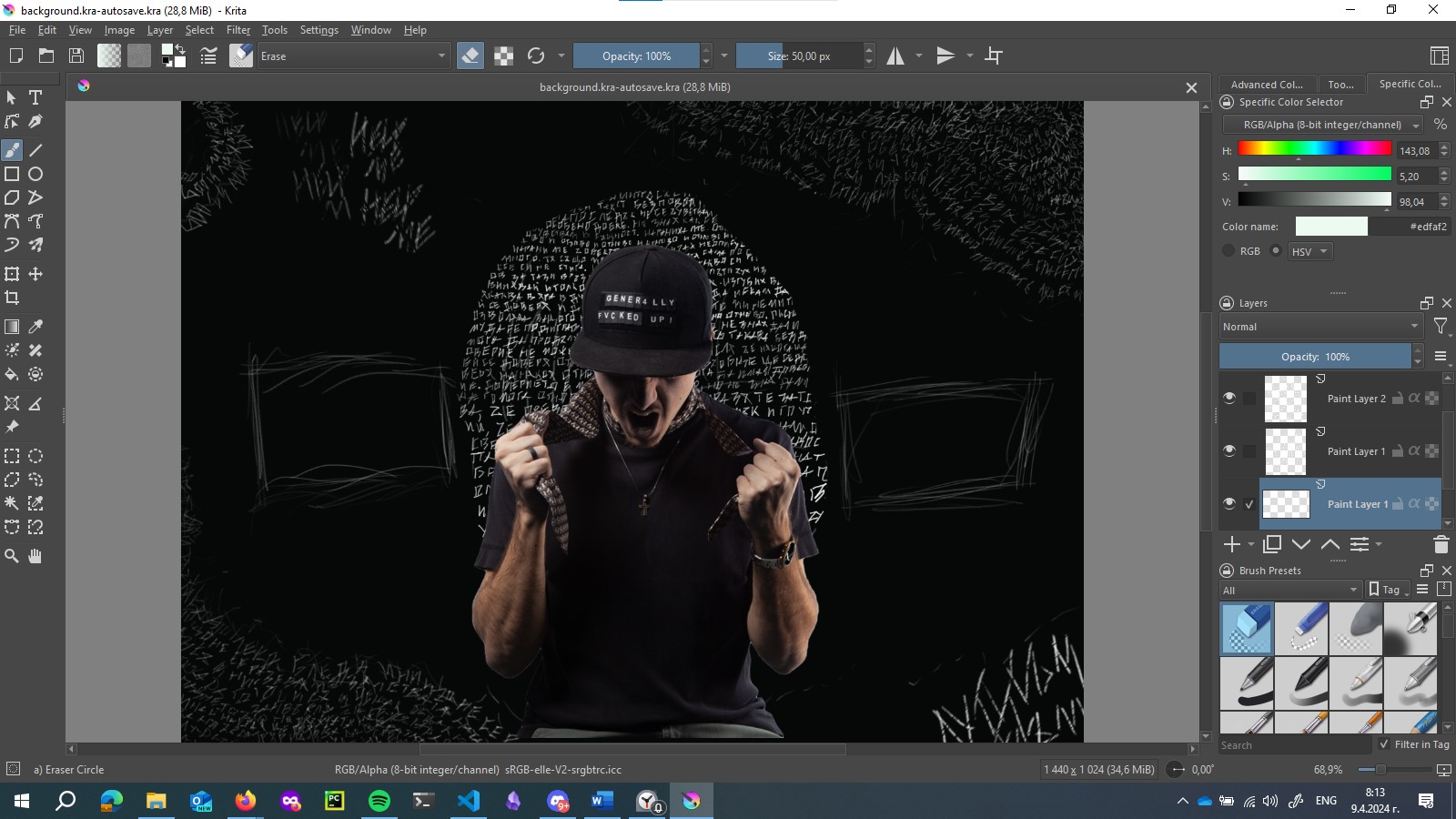Select the Fill bucket tool
The image size is (1456, 819).
click(12, 374)
